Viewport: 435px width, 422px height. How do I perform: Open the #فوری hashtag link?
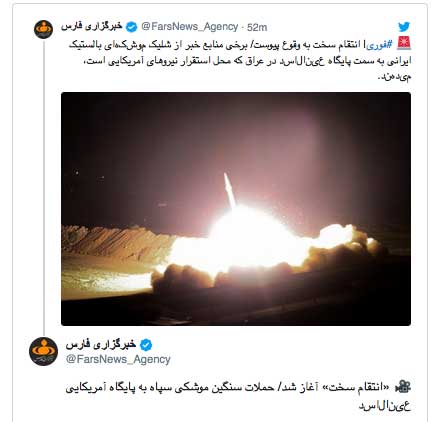click(380, 44)
